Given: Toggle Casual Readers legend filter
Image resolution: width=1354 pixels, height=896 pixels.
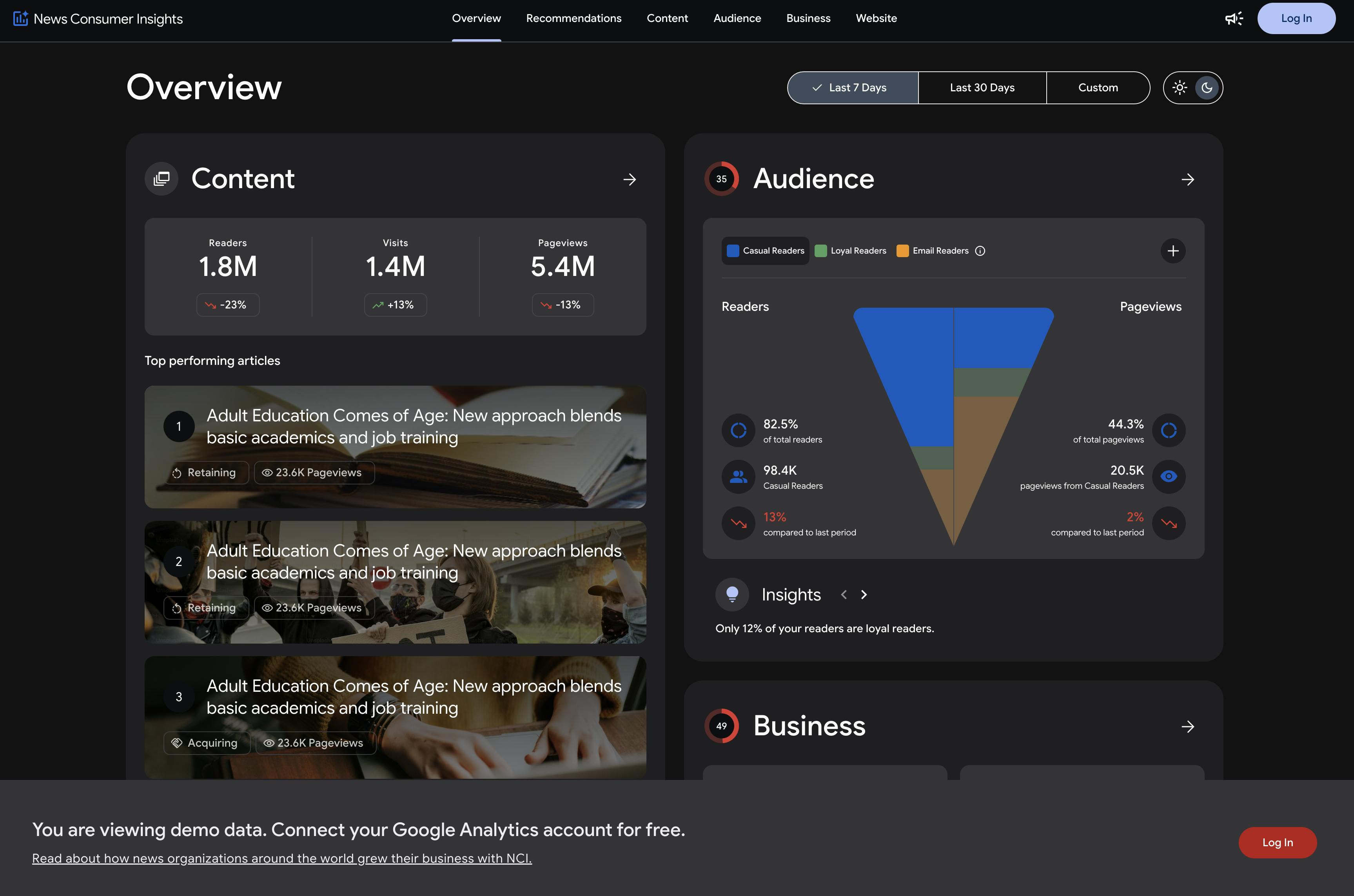Looking at the screenshot, I should tap(765, 251).
